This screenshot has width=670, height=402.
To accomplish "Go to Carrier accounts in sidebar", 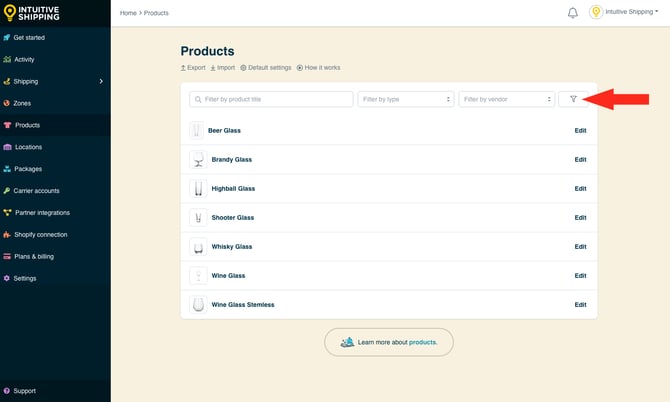I will point(36,190).
